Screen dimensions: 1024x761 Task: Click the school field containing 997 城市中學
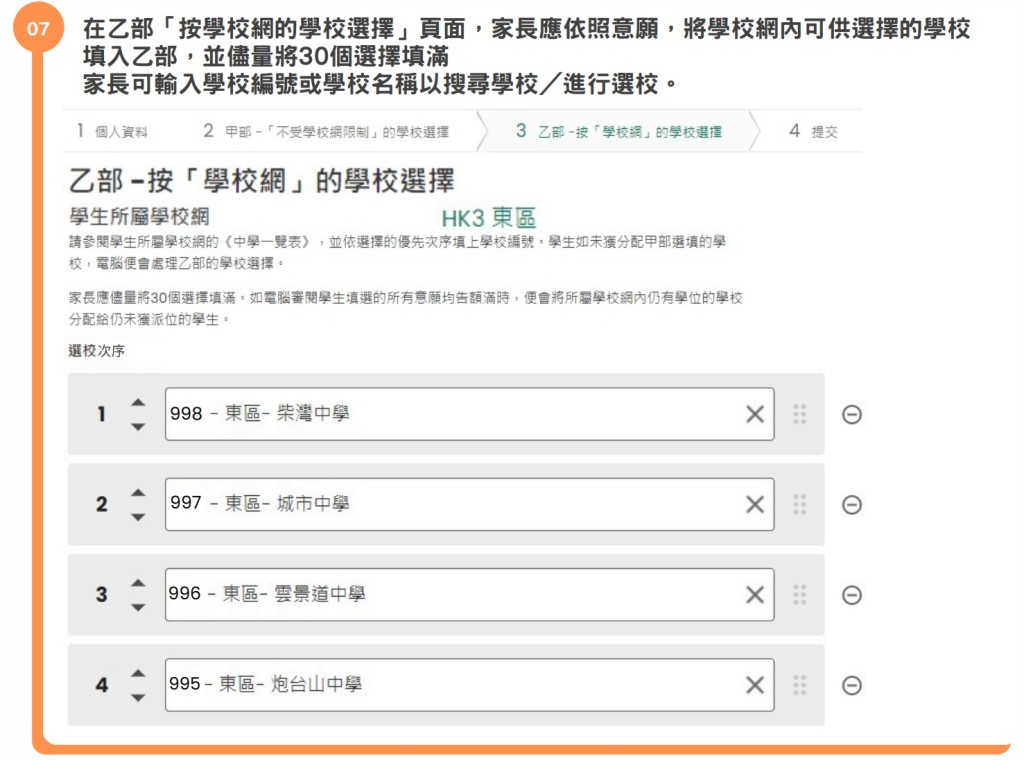[450, 505]
